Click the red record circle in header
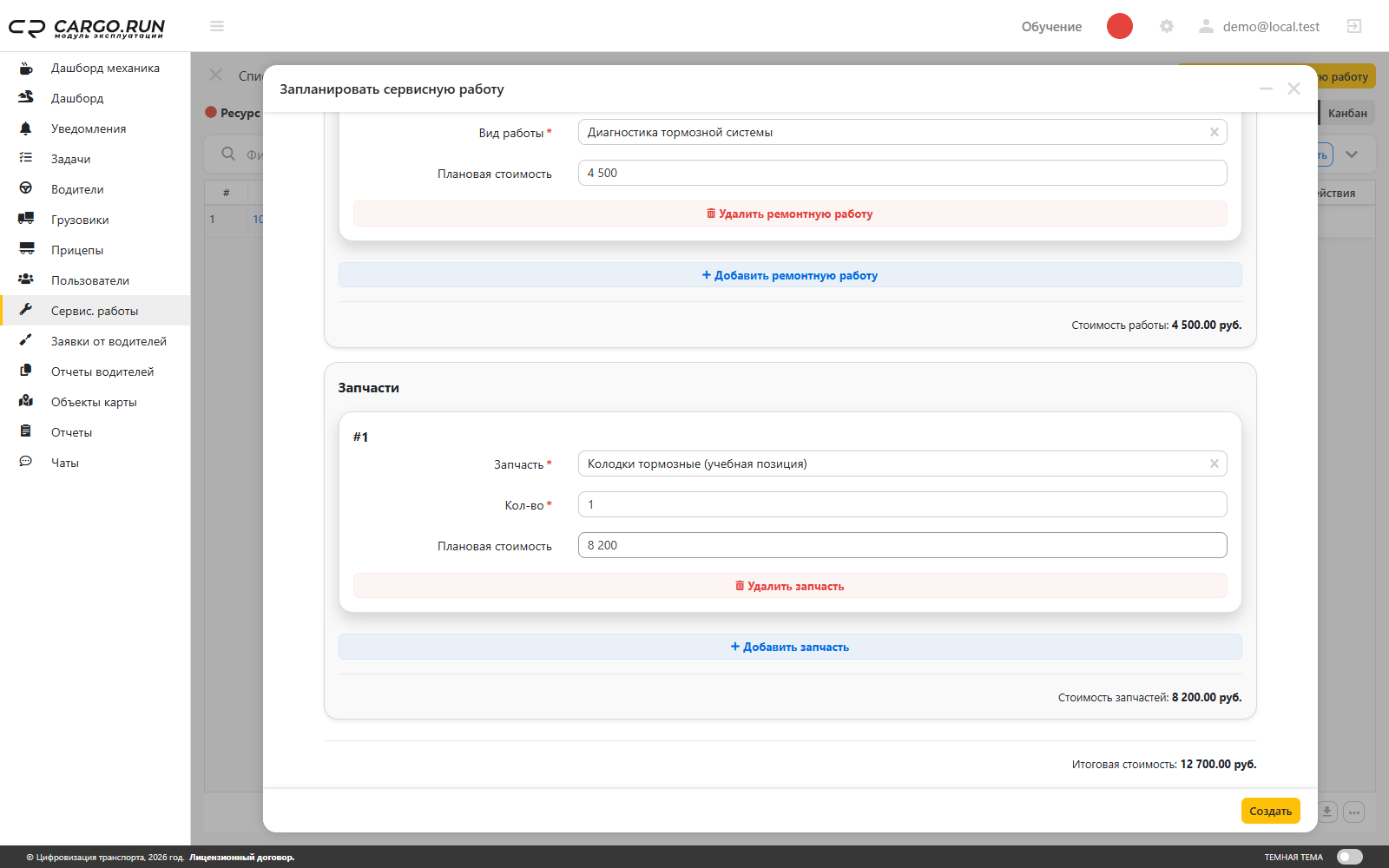This screenshot has width=1389, height=868. 1120,26
